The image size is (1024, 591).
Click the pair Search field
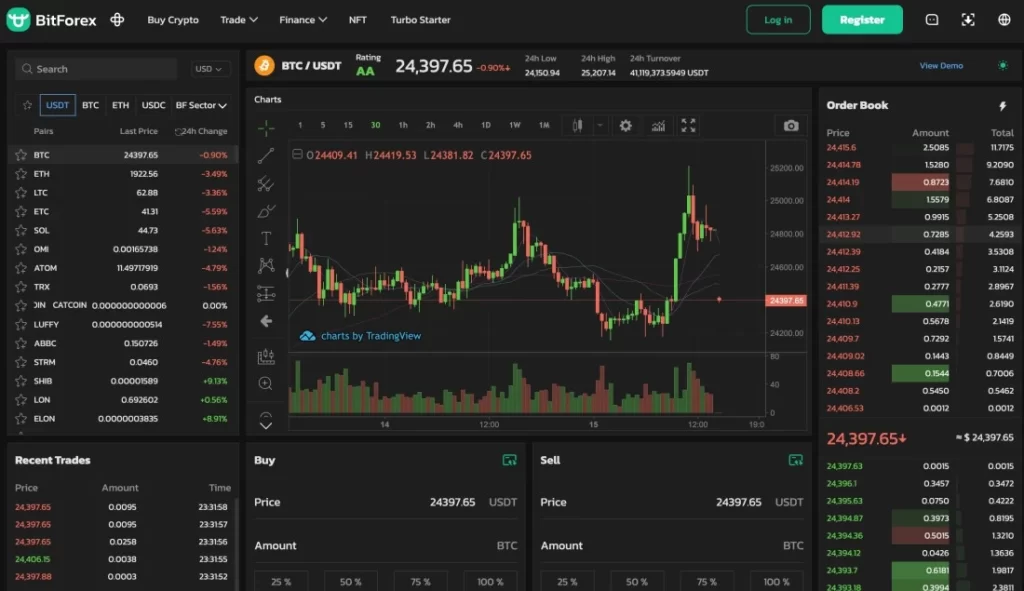[x=100, y=69]
